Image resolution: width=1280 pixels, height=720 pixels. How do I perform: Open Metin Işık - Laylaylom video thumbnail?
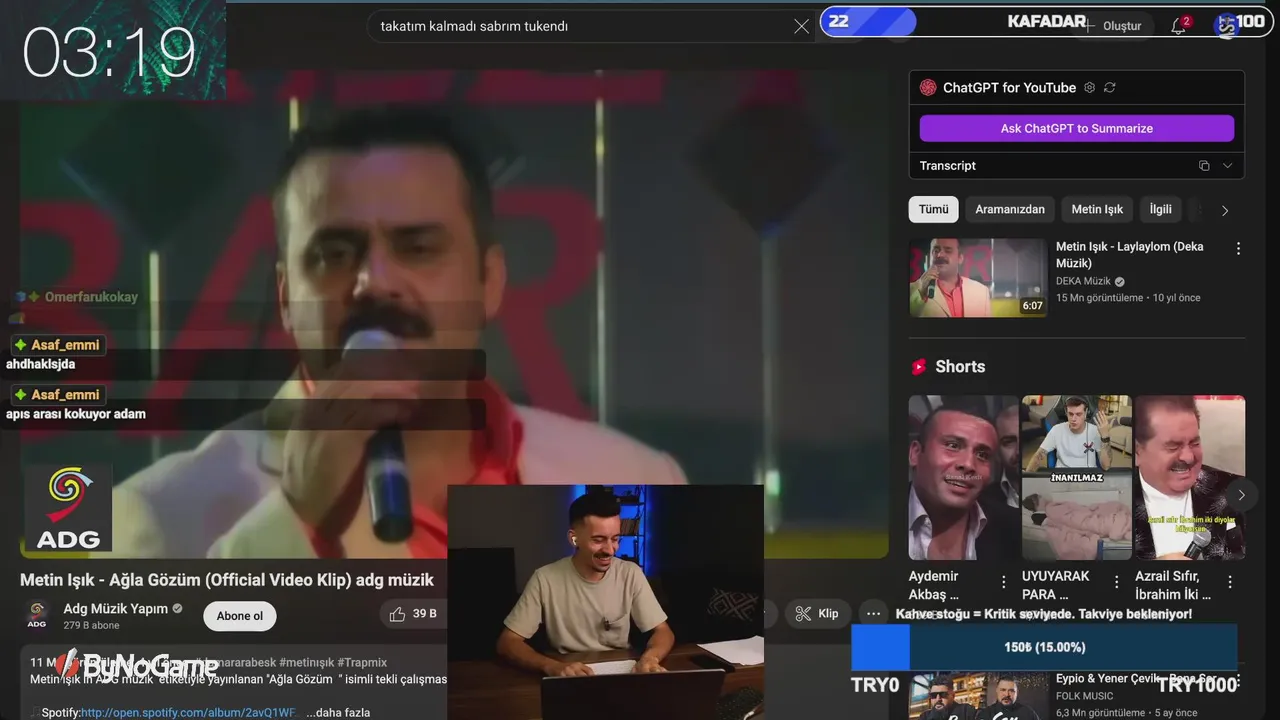978,277
